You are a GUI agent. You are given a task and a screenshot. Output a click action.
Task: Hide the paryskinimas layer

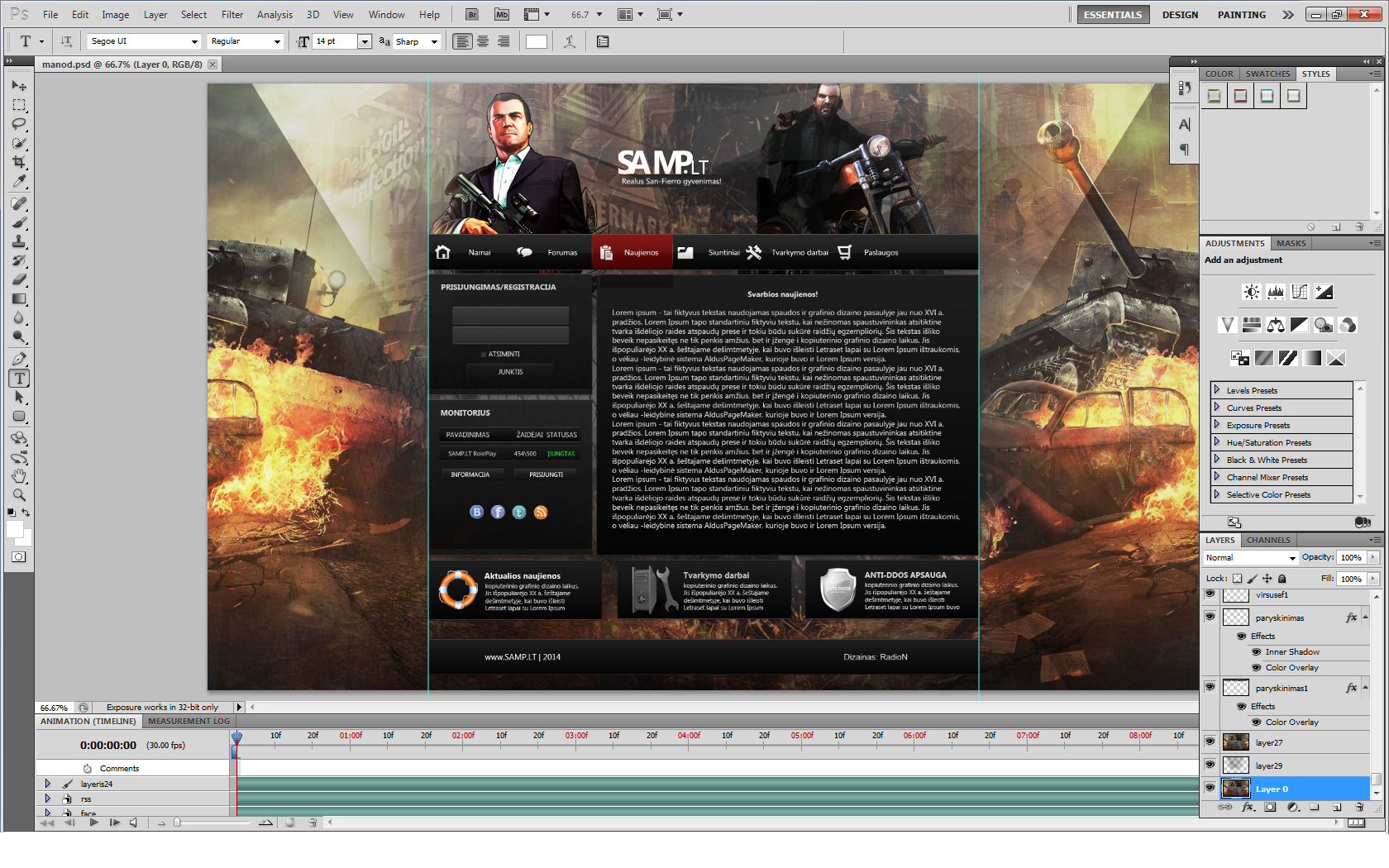pyautogui.click(x=1210, y=617)
